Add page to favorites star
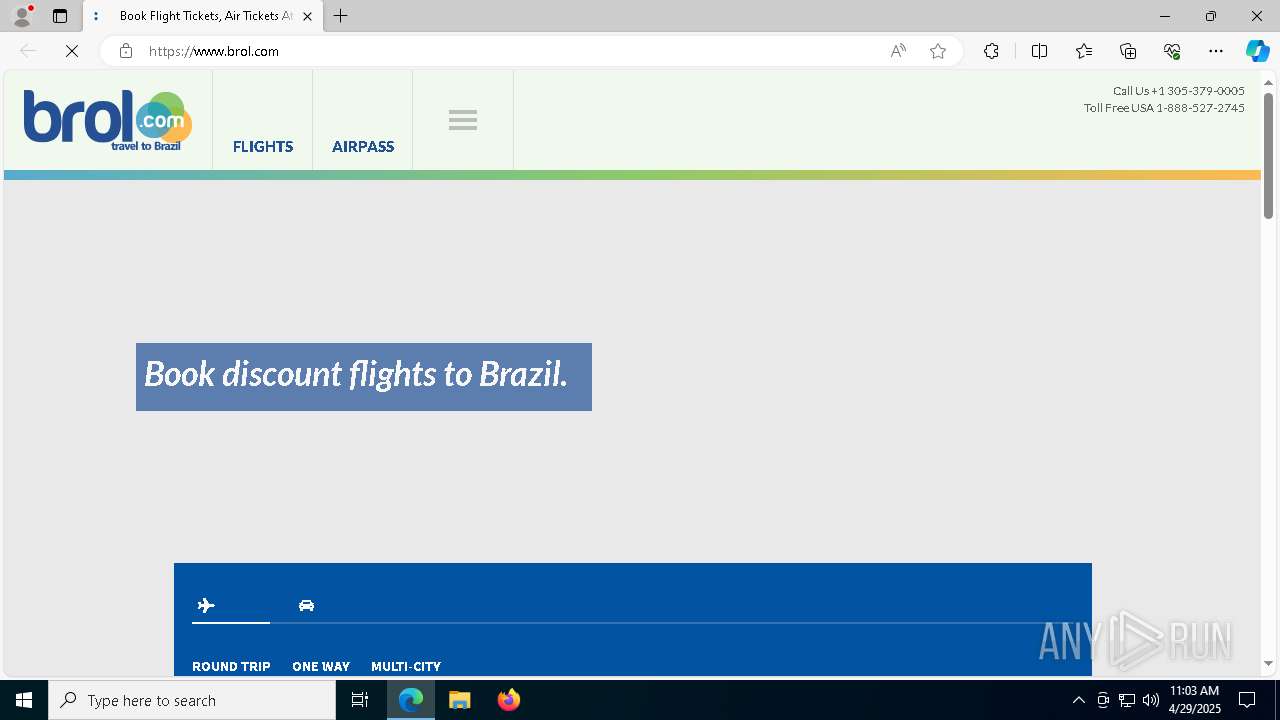The height and width of the screenshot is (720, 1280). 938,51
